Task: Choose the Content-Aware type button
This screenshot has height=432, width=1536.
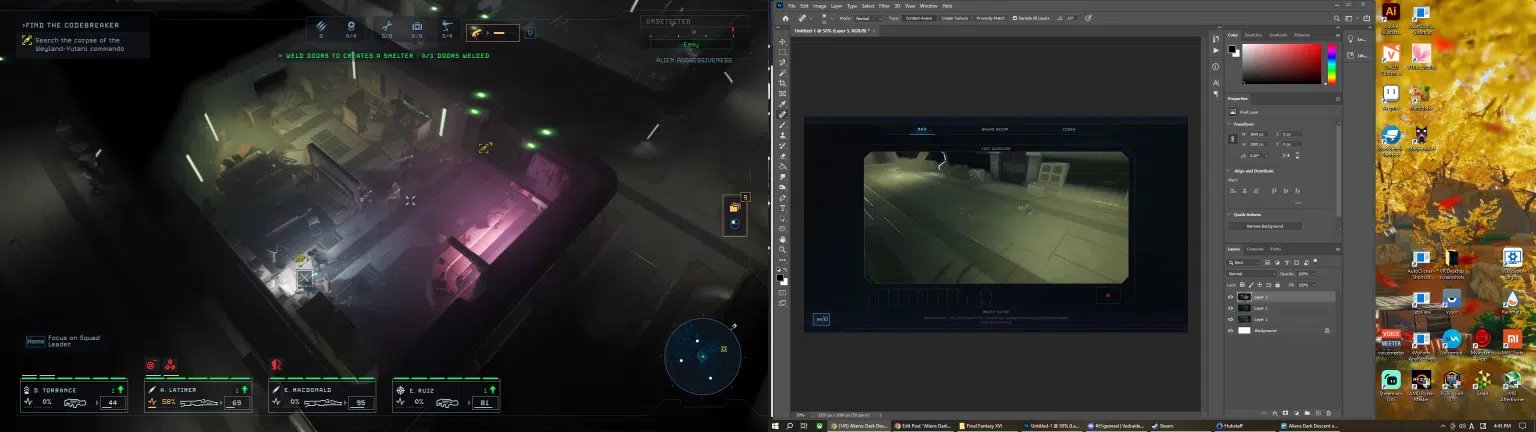Action: tap(918, 18)
